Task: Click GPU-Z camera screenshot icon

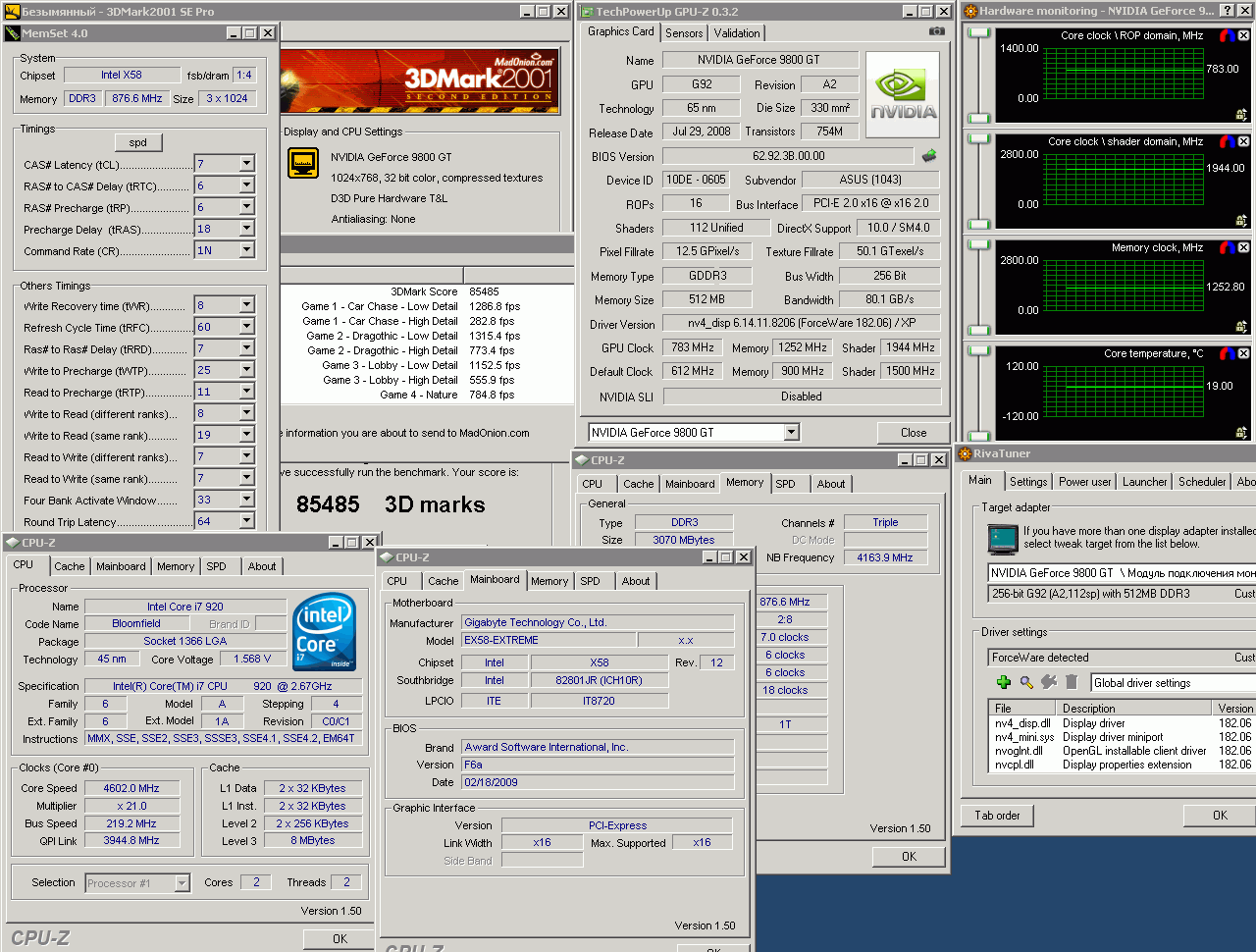Action: [x=937, y=31]
